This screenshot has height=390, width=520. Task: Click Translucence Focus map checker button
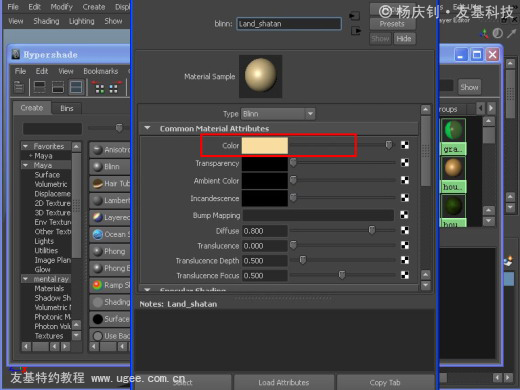(x=405, y=275)
